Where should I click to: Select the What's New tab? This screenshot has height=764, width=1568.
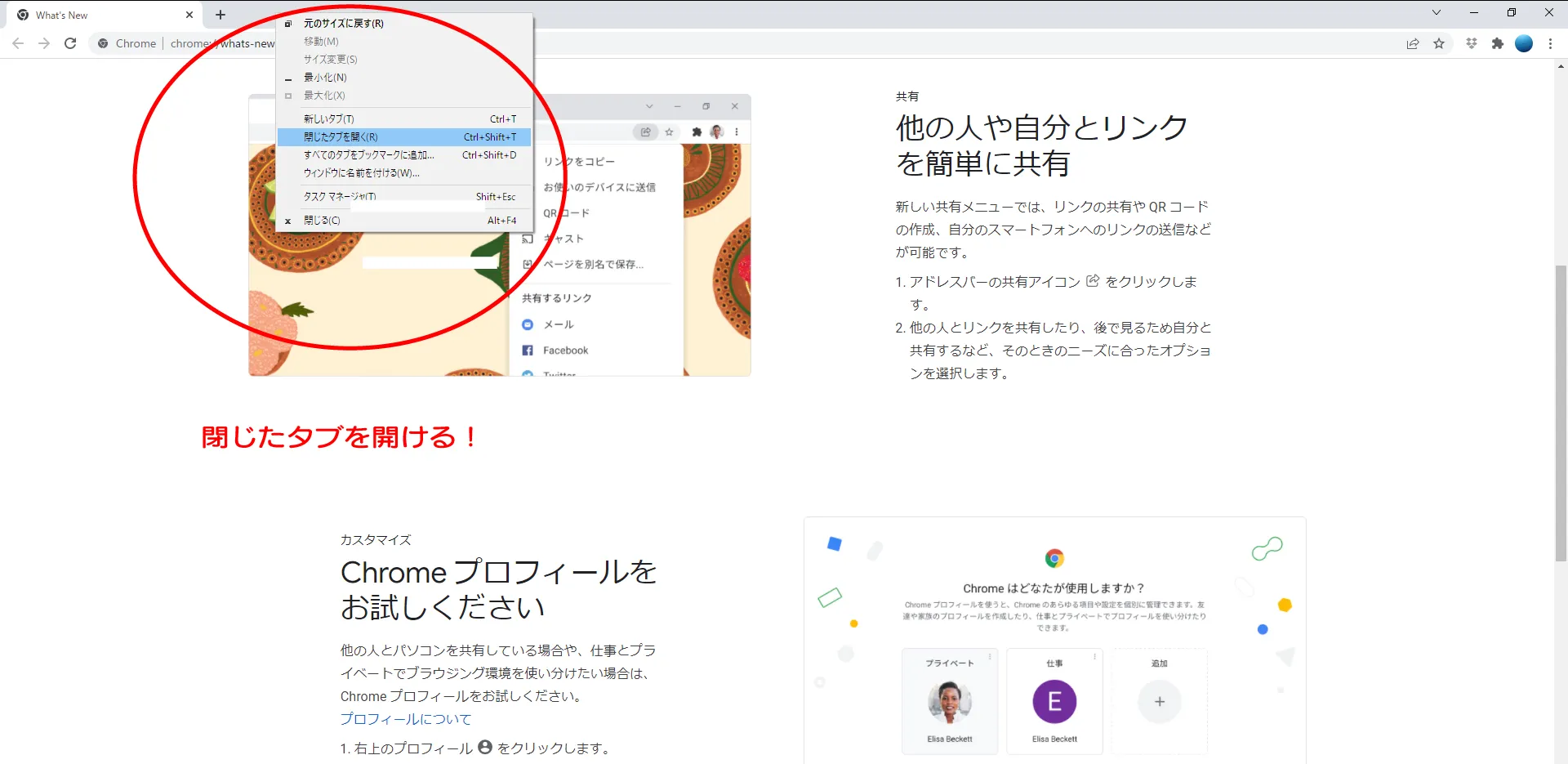[104, 15]
